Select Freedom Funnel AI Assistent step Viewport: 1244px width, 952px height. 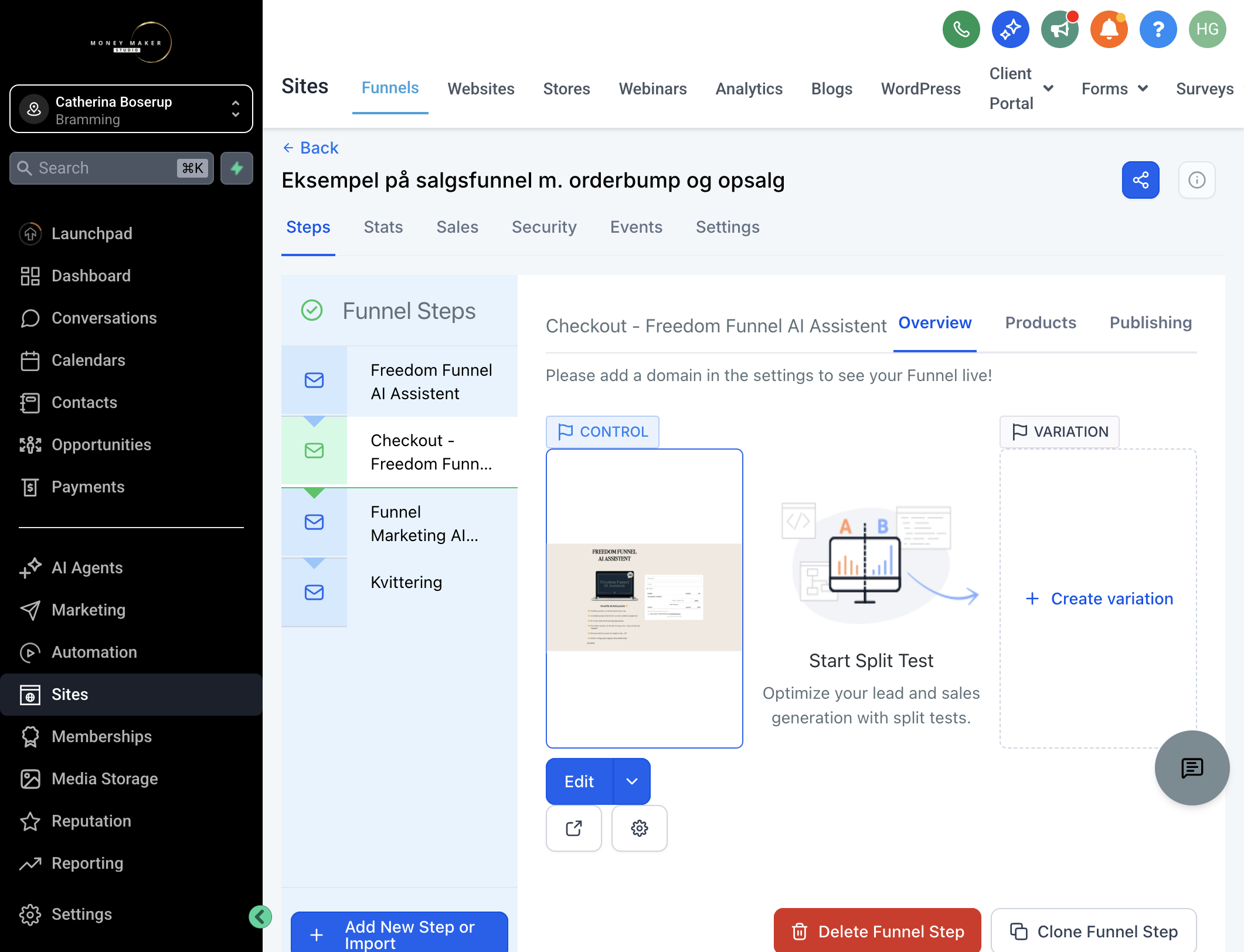click(399, 381)
